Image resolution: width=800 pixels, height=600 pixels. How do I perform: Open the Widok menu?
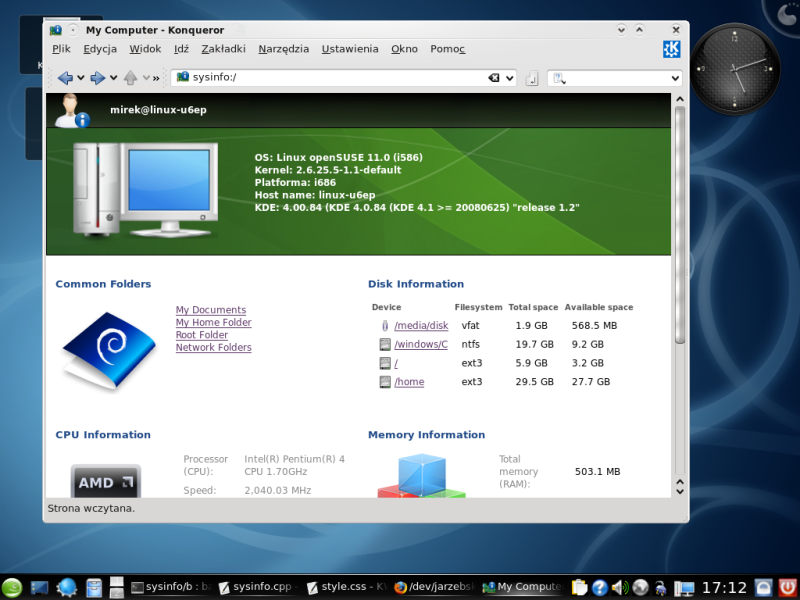tap(145, 49)
